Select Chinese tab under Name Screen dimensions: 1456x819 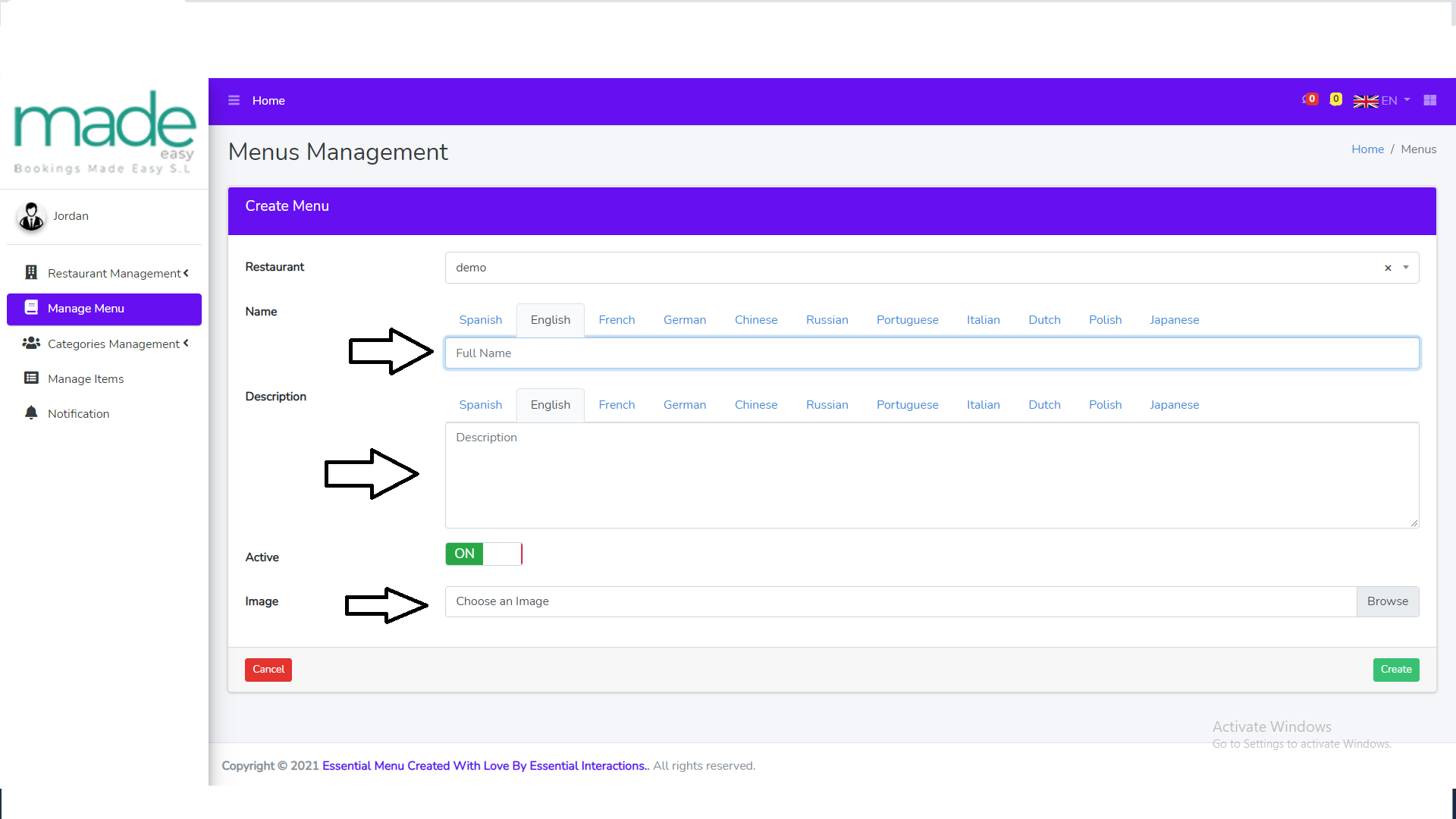756,320
